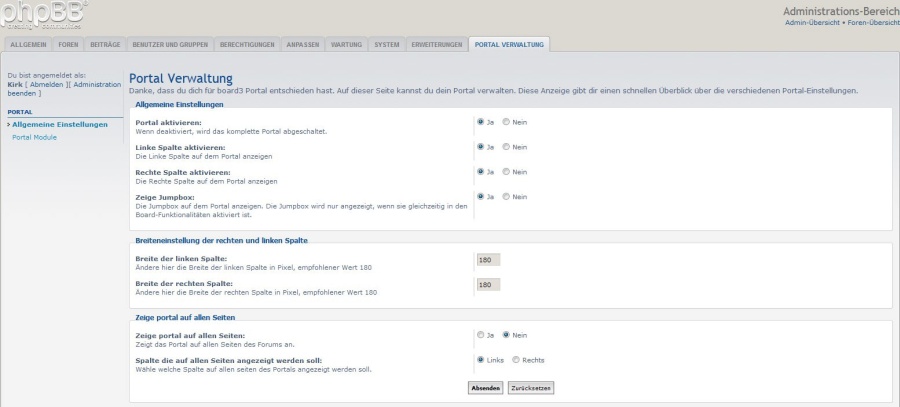Open Portal Module in the sidebar
This screenshot has height=407, width=900.
[x=34, y=137]
